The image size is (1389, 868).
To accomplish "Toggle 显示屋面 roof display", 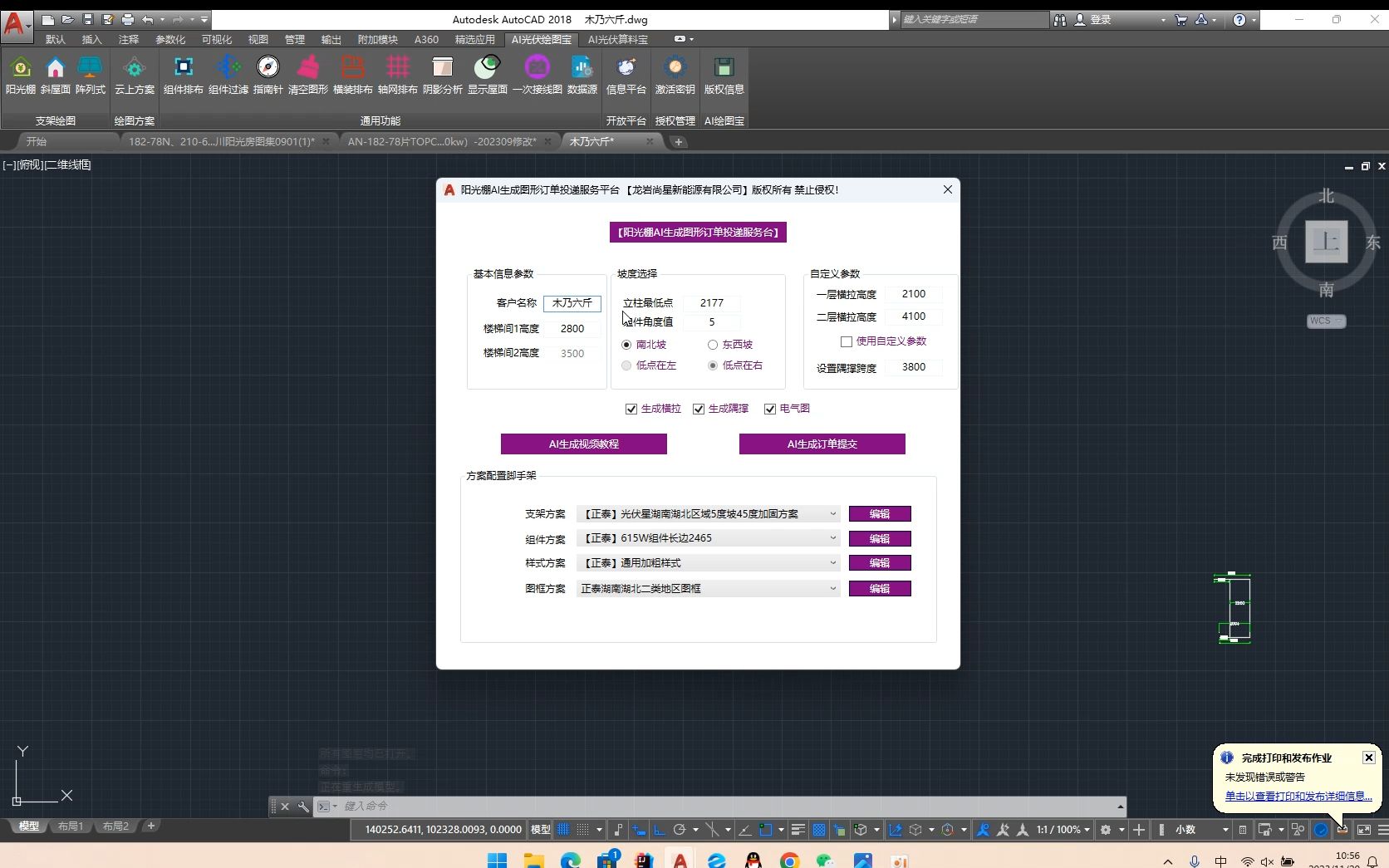I will 488,75.
